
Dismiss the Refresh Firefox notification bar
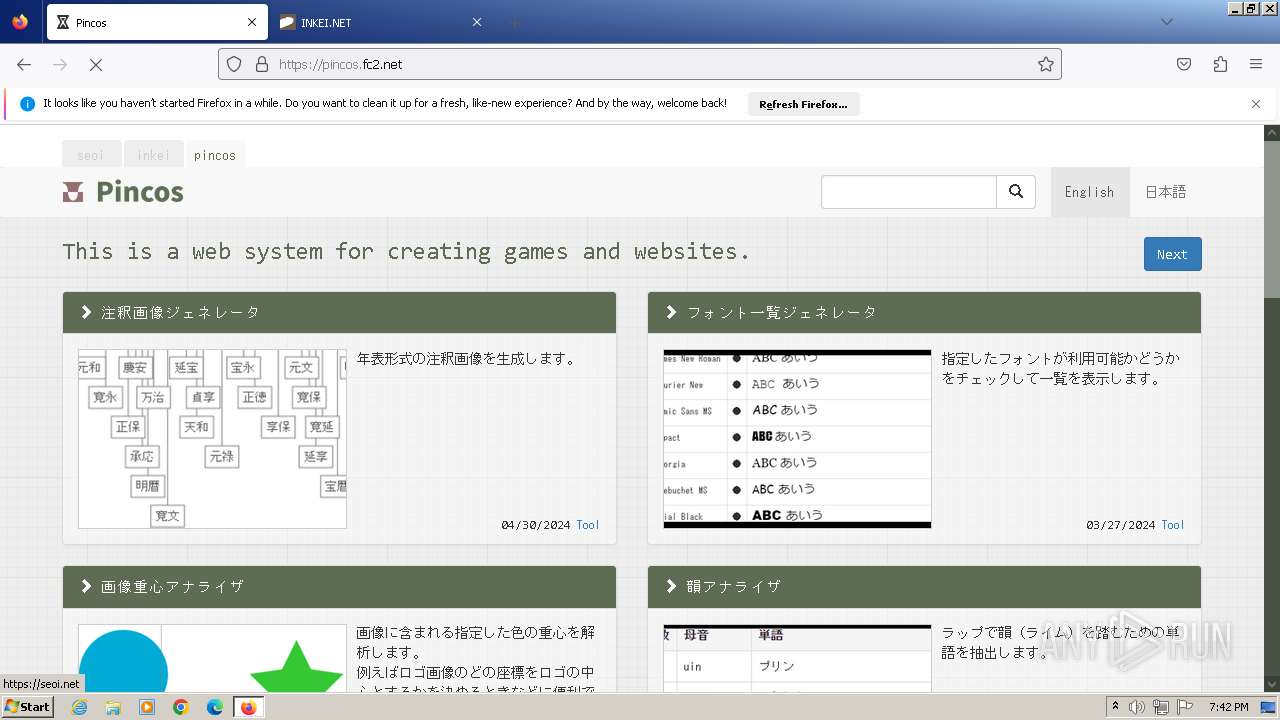pos(1256,104)
